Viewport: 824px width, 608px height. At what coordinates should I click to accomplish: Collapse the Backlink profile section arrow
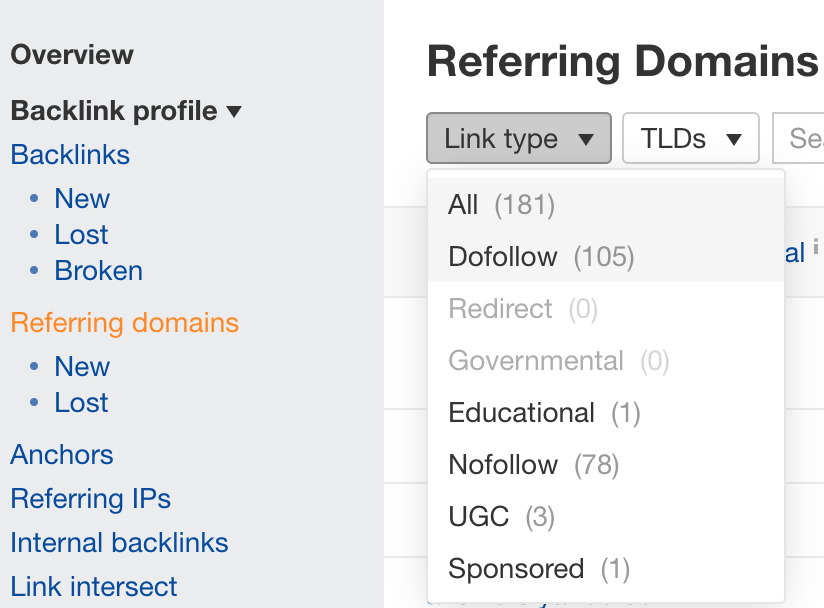click(234, 112)
